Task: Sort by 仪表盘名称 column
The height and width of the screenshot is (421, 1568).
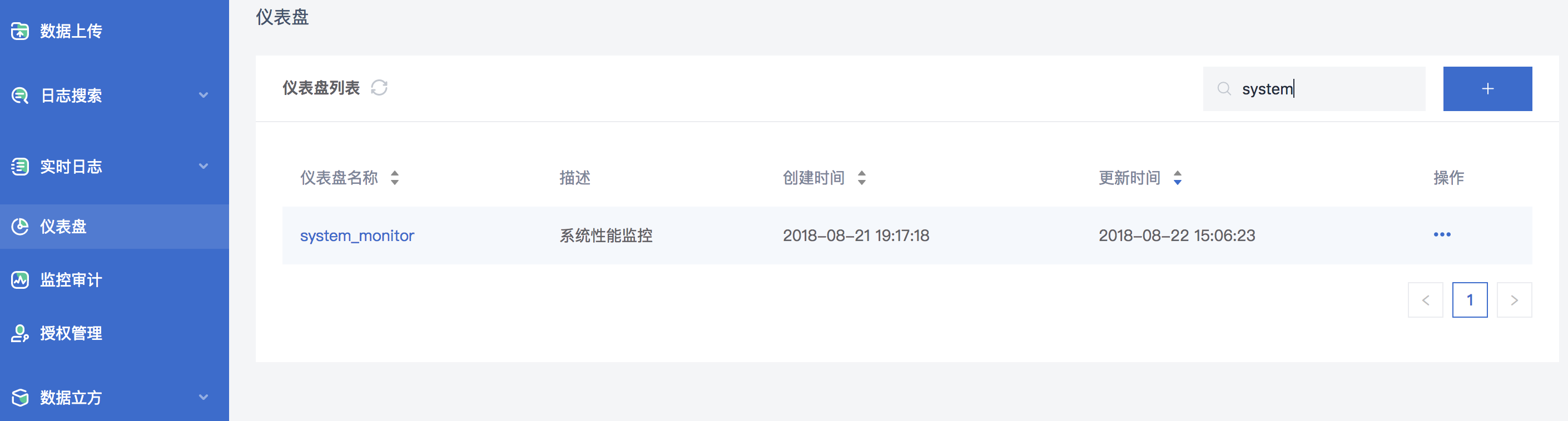Action: pyautogui.click(x=395, y=178)
